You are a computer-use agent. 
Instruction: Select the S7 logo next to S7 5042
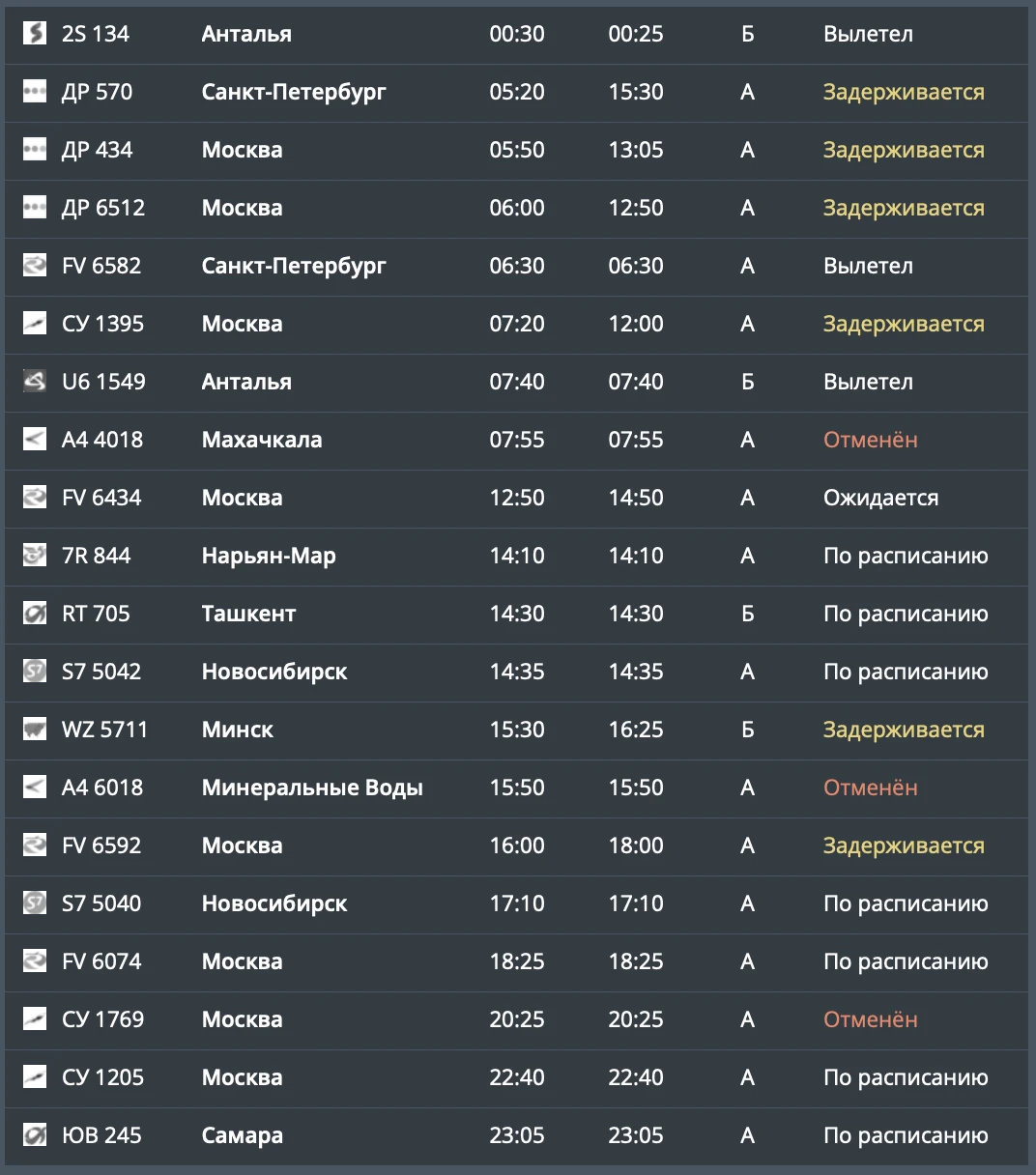tap(35, 672)
